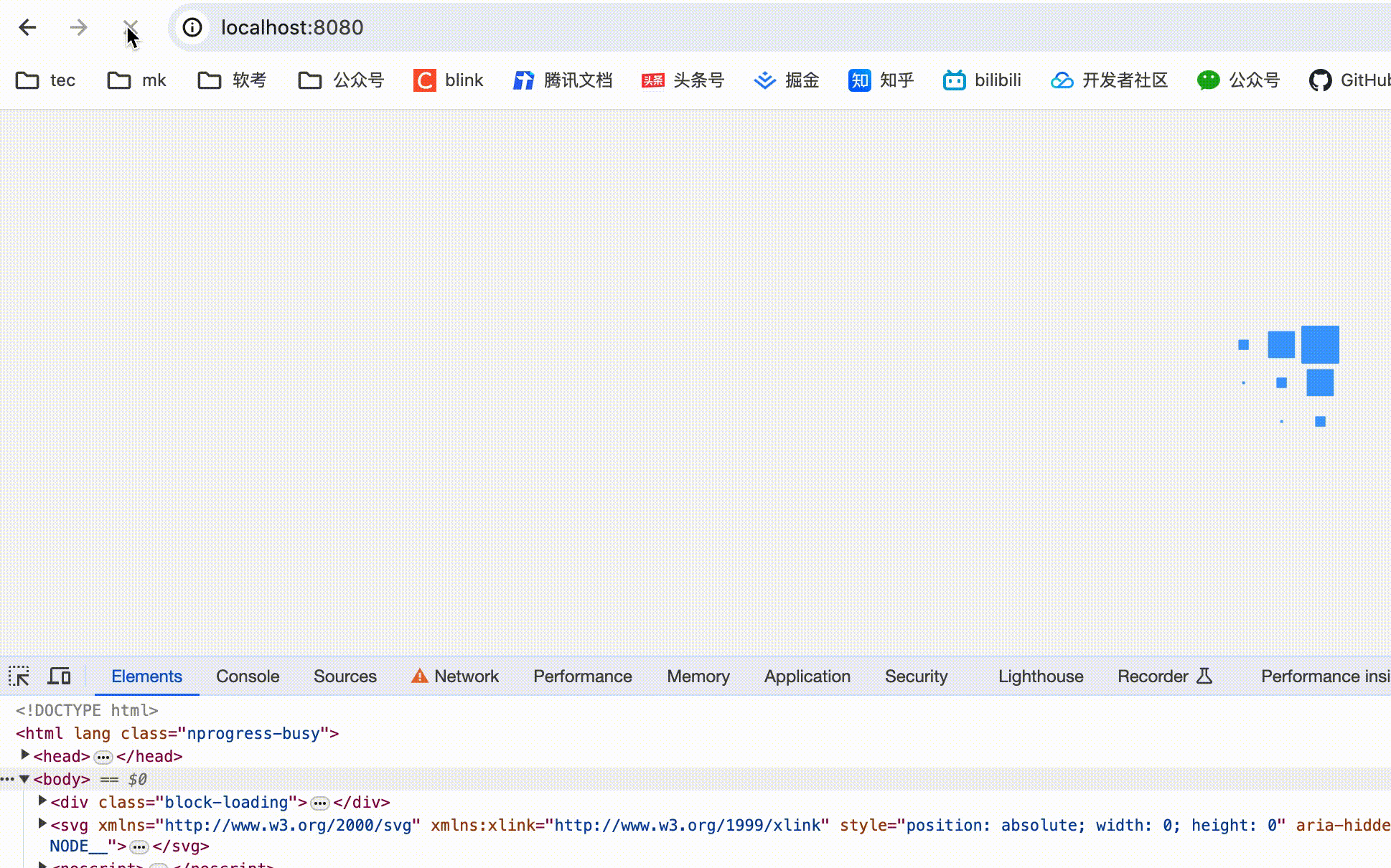Open the 软考 bookmarks folder
Image resolution: width=1391 pixels, height=868 pixels.
(x=232, y=80)
